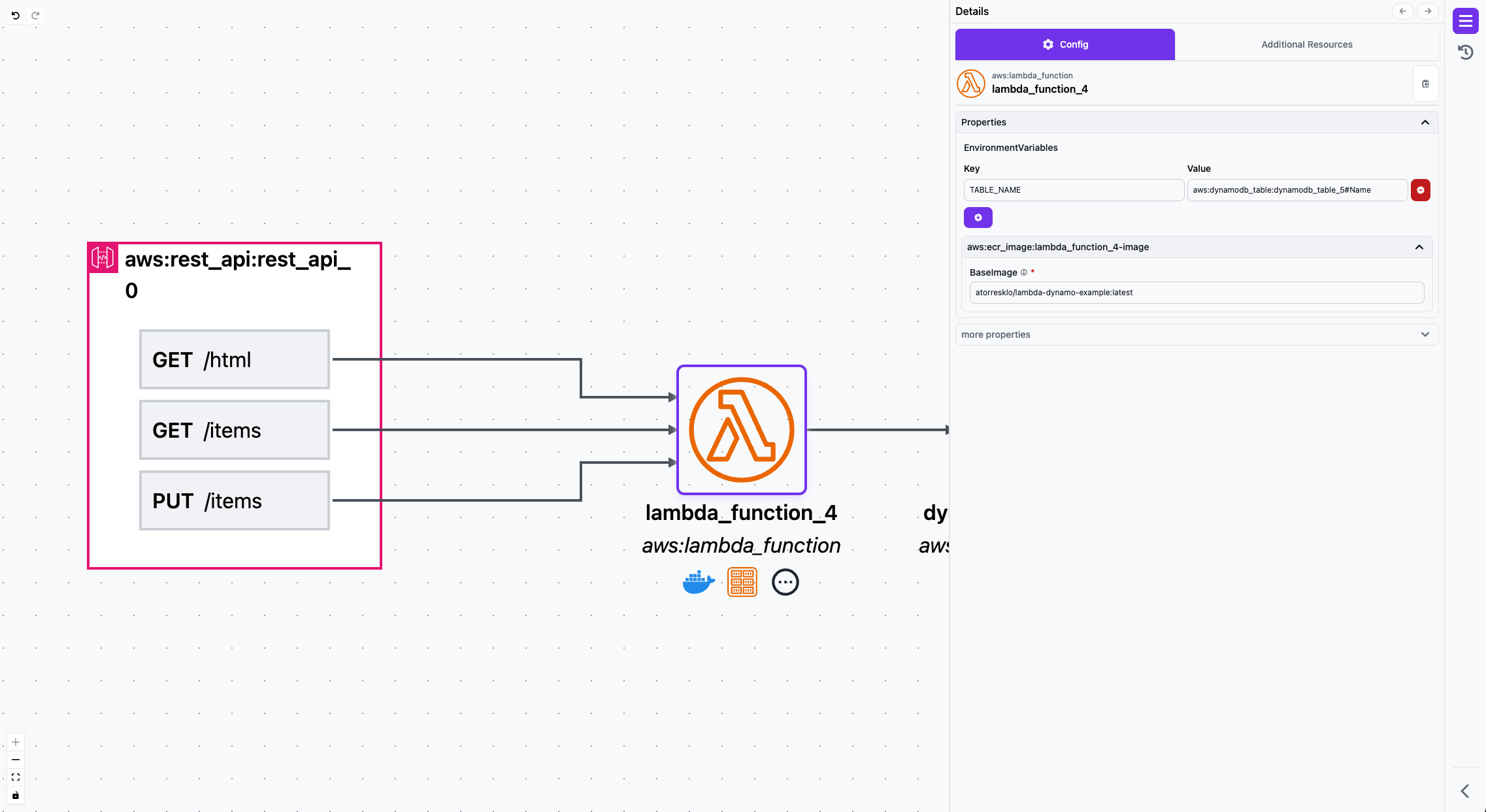Image resolution: width=1486 pixels, height=812 pixels.
Task: Click the copy icon next to lambda_function_4
Action: [1426, 83]
